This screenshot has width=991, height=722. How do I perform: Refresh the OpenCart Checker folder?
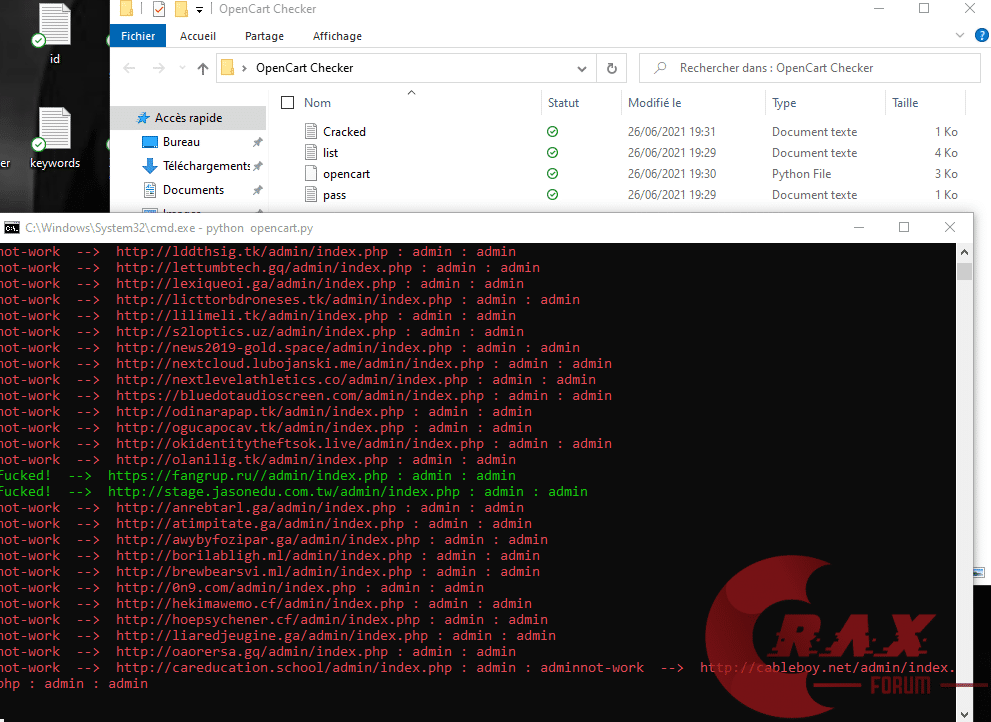(x=612, y=68)
